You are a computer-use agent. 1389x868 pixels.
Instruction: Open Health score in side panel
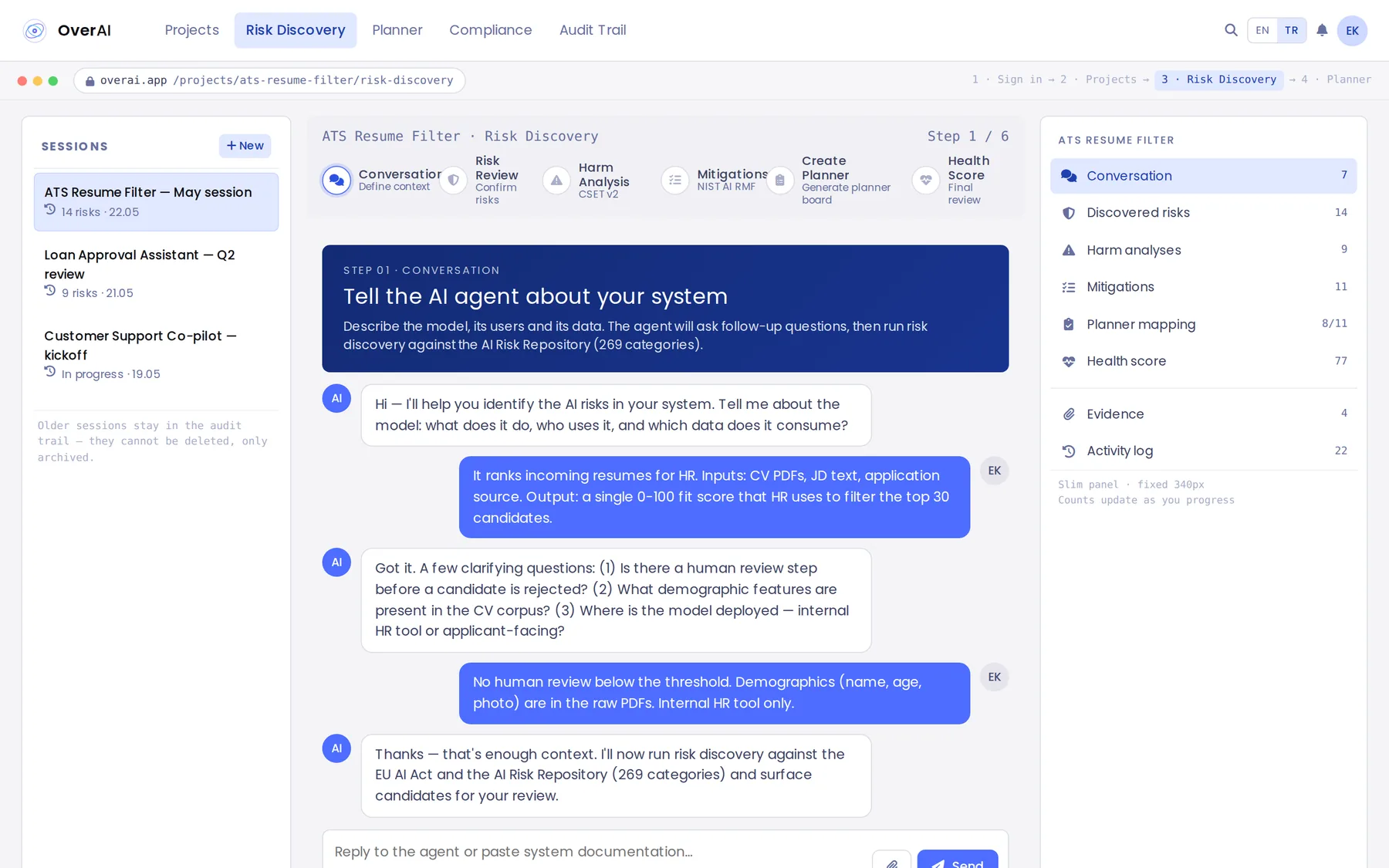(x=1203, y=361)
